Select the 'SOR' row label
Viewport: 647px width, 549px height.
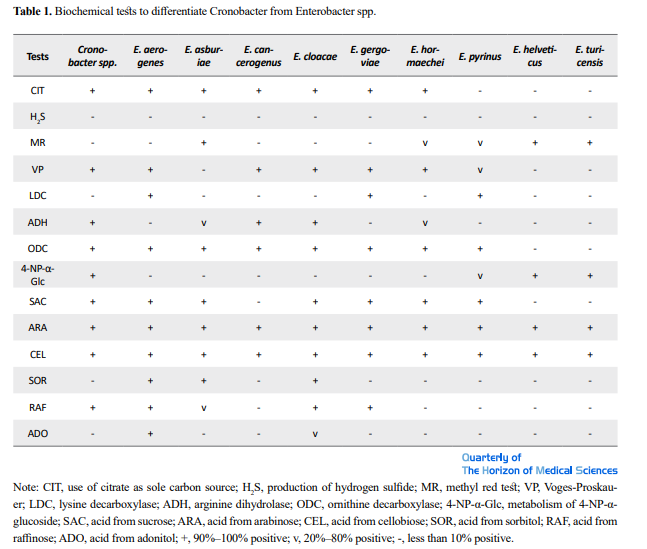(x=38, y=381)
